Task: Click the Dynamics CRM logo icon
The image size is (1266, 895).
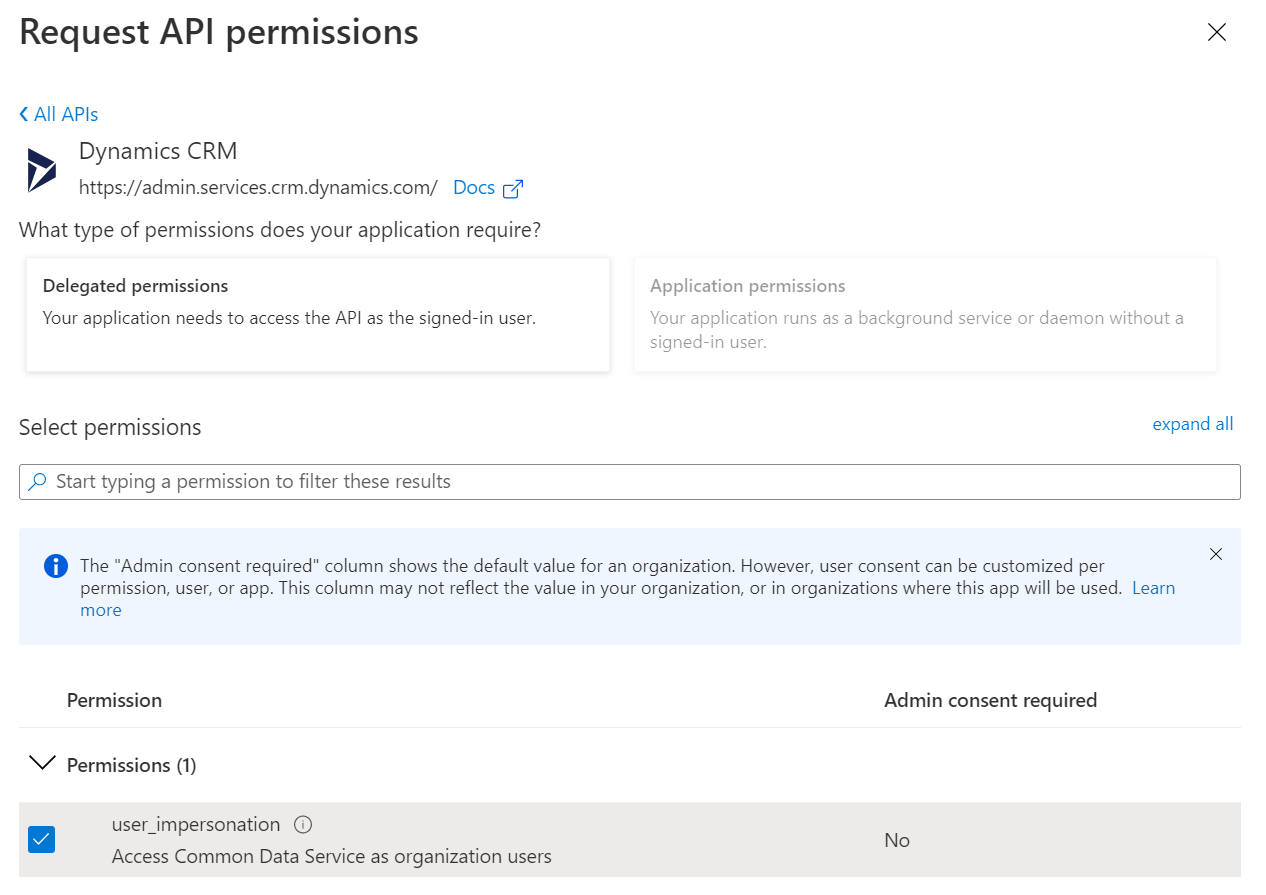Action: [41, 170]
